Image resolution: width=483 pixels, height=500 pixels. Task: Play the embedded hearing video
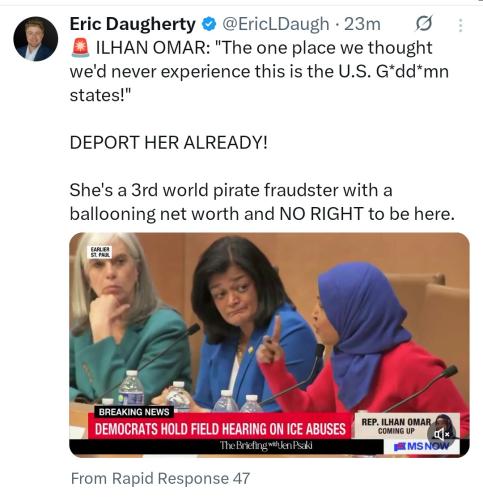coord(269,344)
